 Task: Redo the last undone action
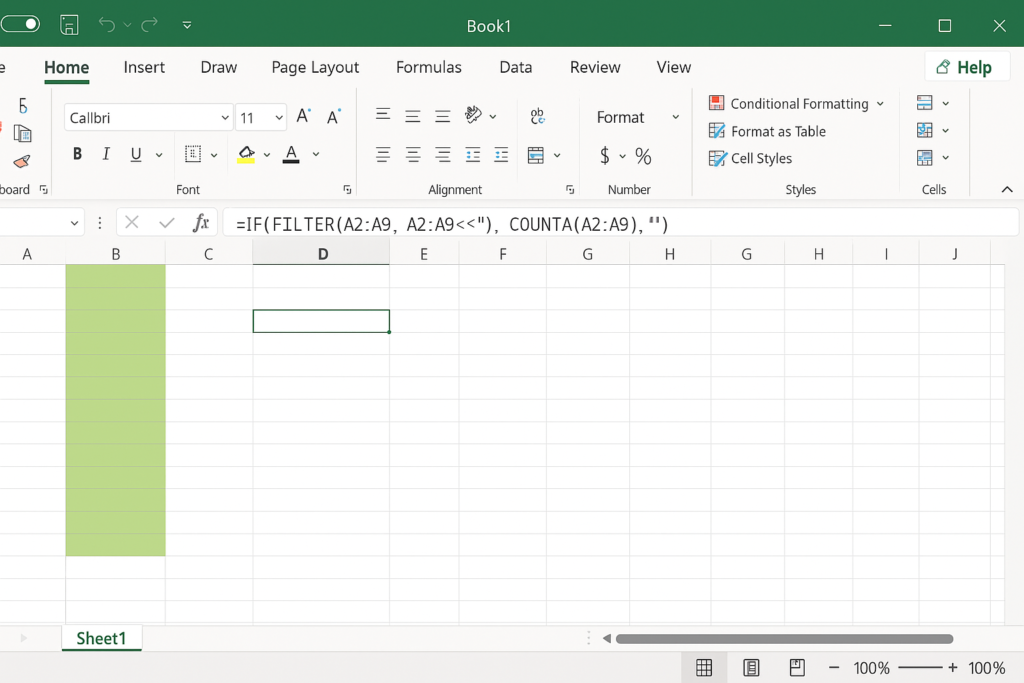click(150, 25)
